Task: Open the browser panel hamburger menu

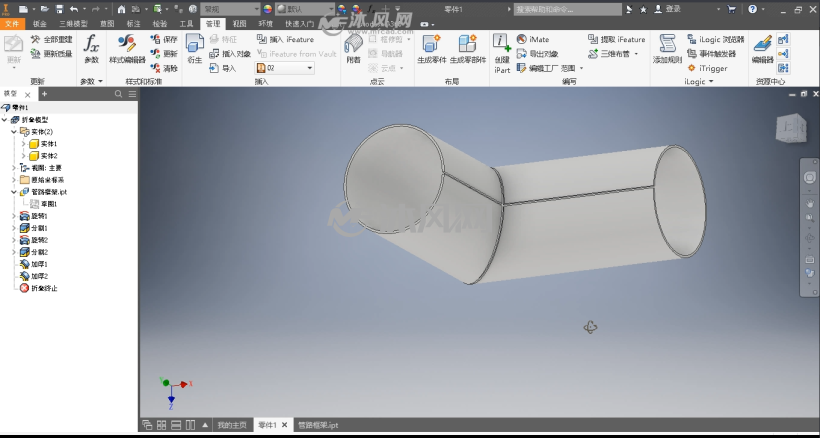Action: [132, 94]
